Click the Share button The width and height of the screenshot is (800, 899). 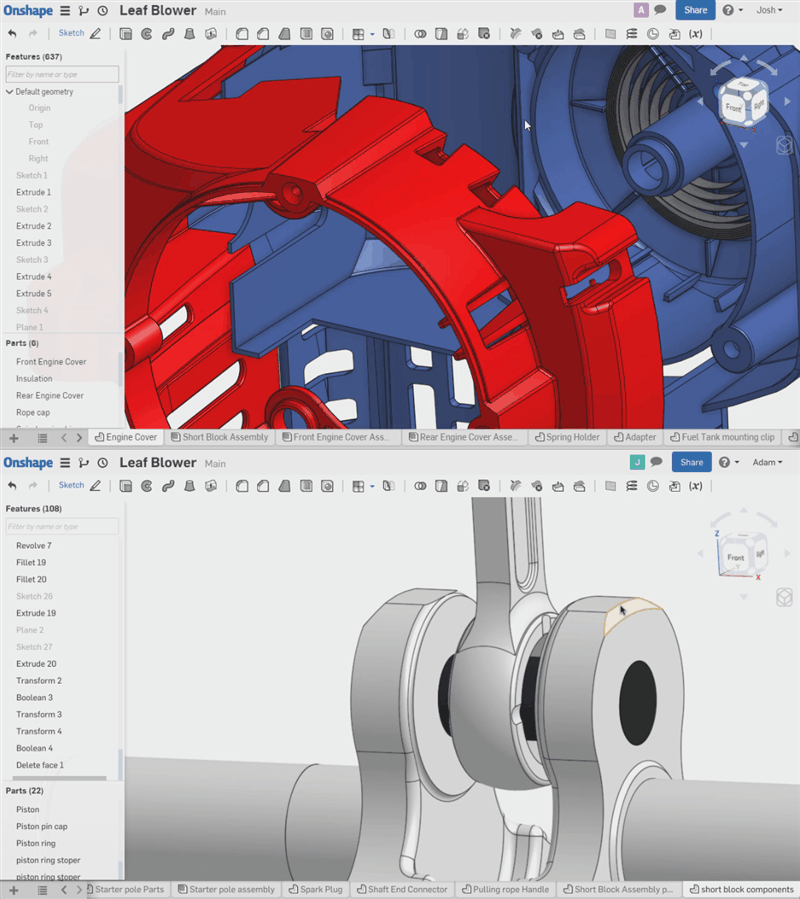(695, 10)
